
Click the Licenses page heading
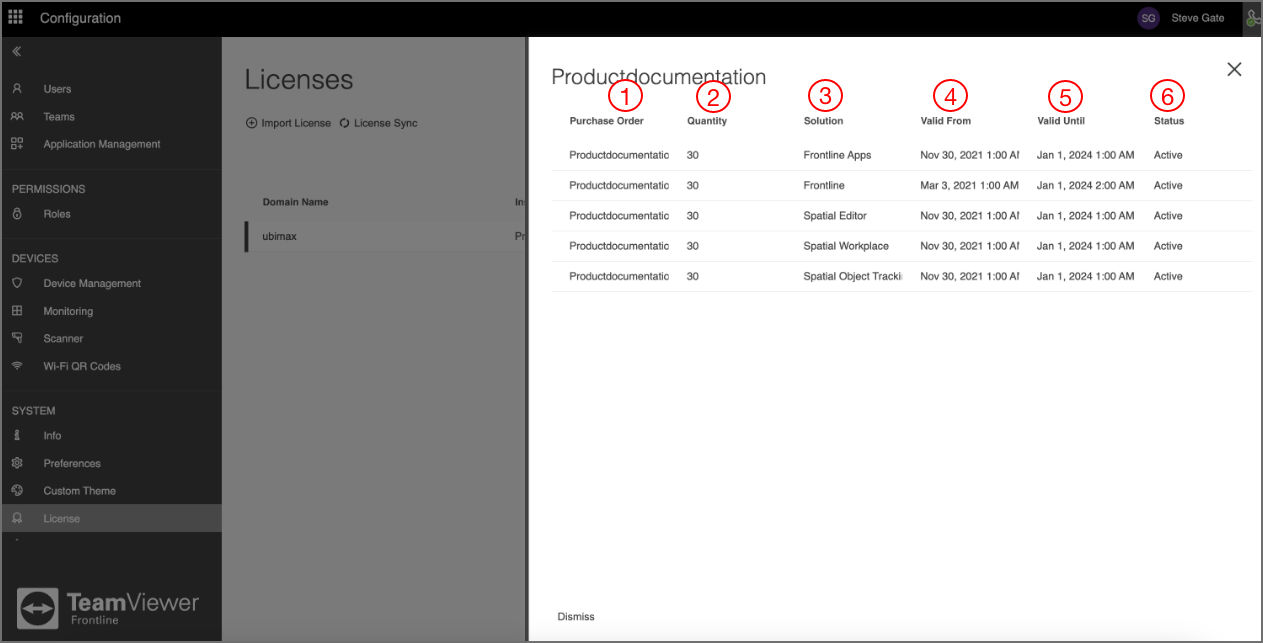tap(299, 80)
